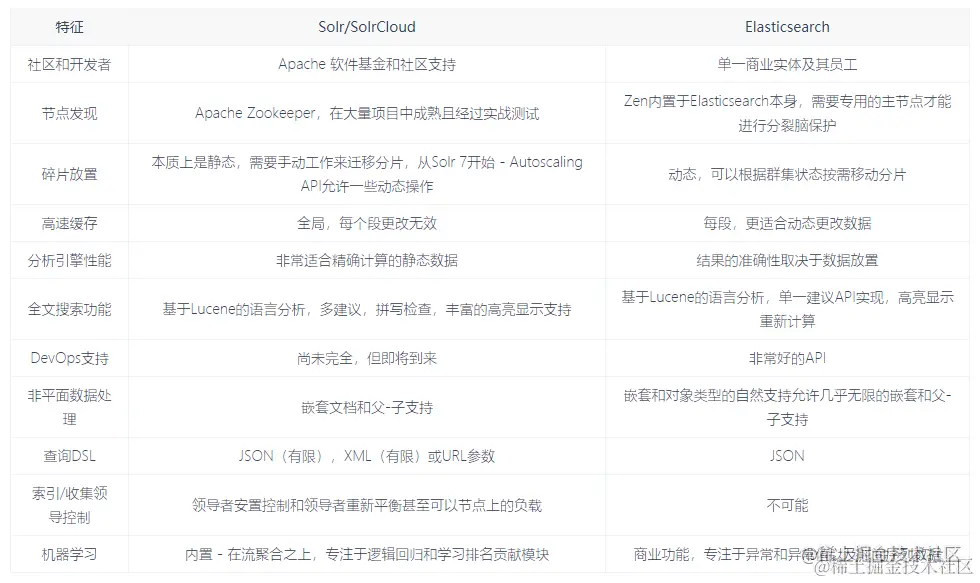The image size is (980, 583).
Task: Click the 'Elasticsearch' column header
Action: 787,27
